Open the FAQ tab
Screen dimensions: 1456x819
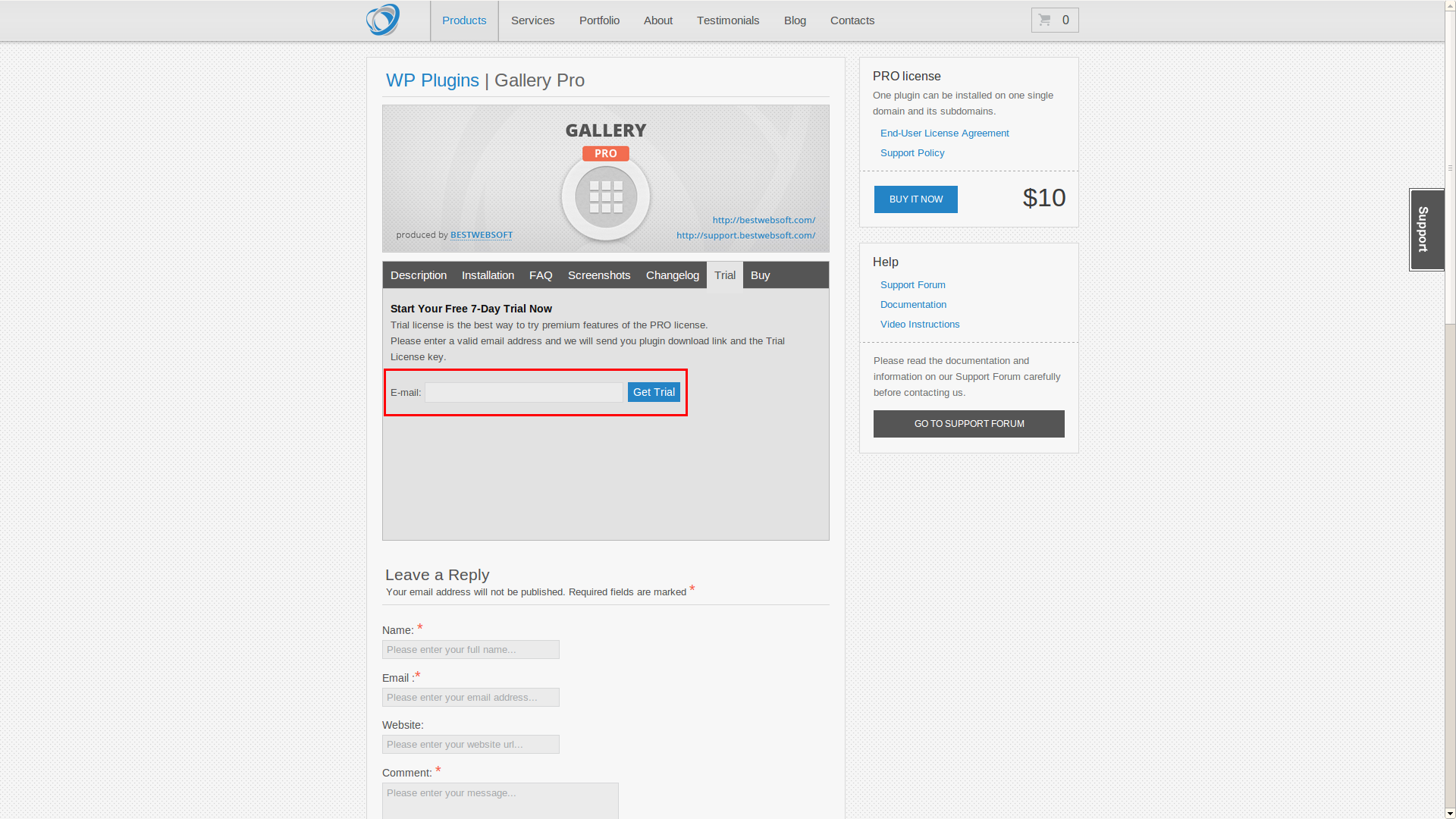(x=541, y=275)
